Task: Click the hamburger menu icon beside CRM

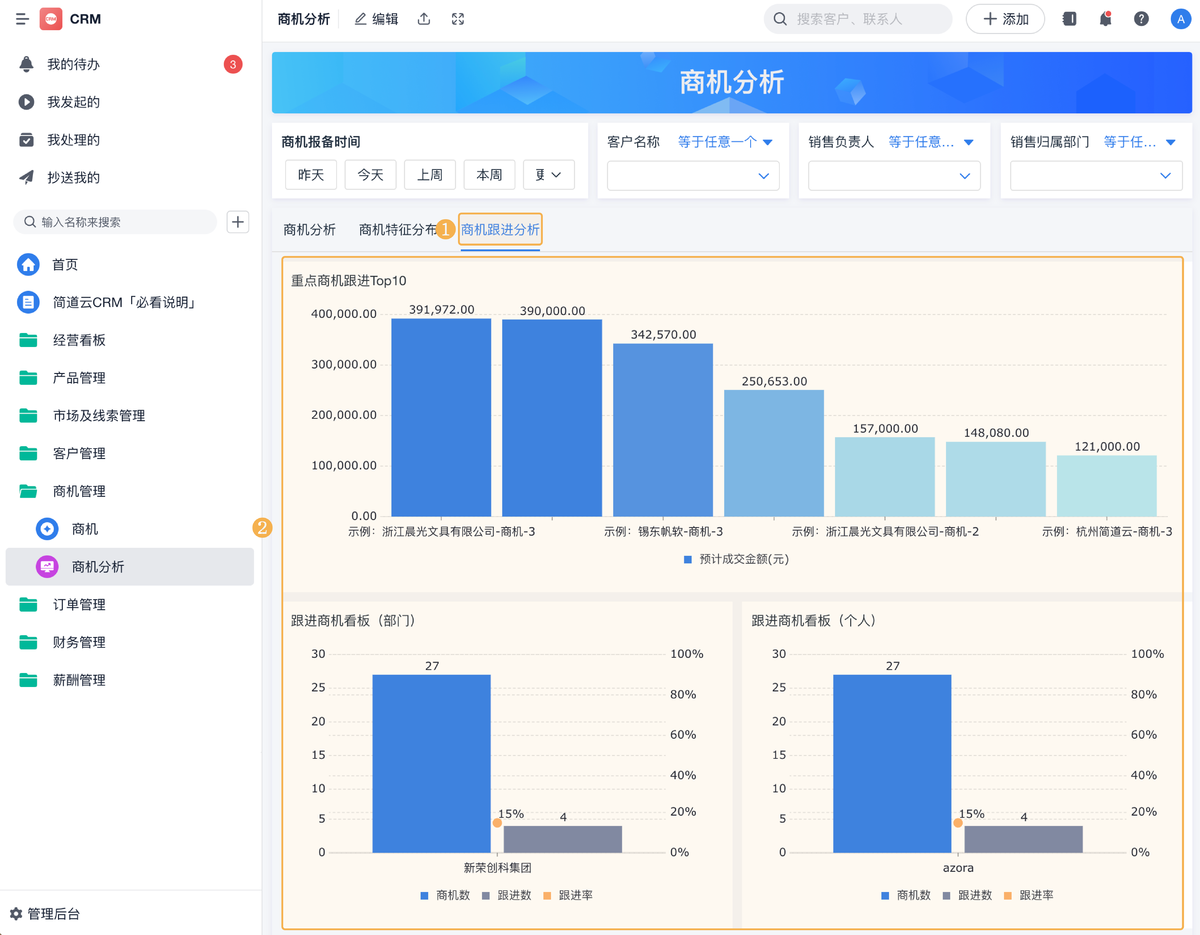Action: click(22, 19)
